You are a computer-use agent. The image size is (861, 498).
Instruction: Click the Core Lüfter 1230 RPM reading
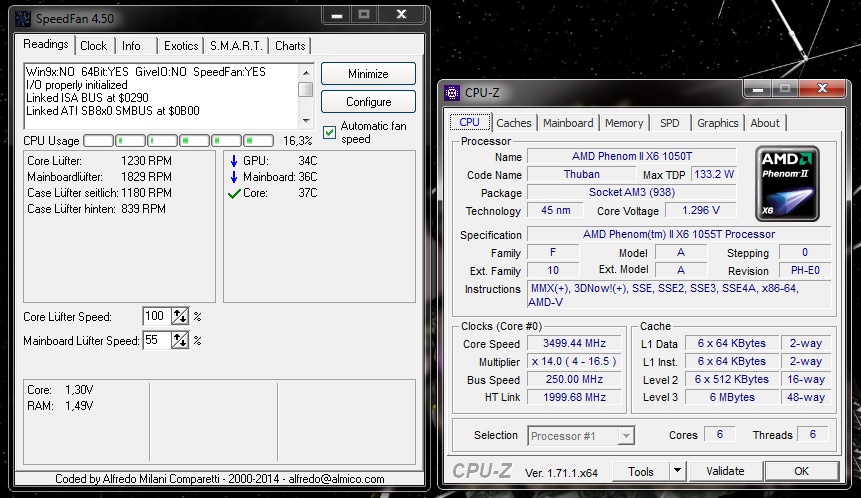pos(99,161)
